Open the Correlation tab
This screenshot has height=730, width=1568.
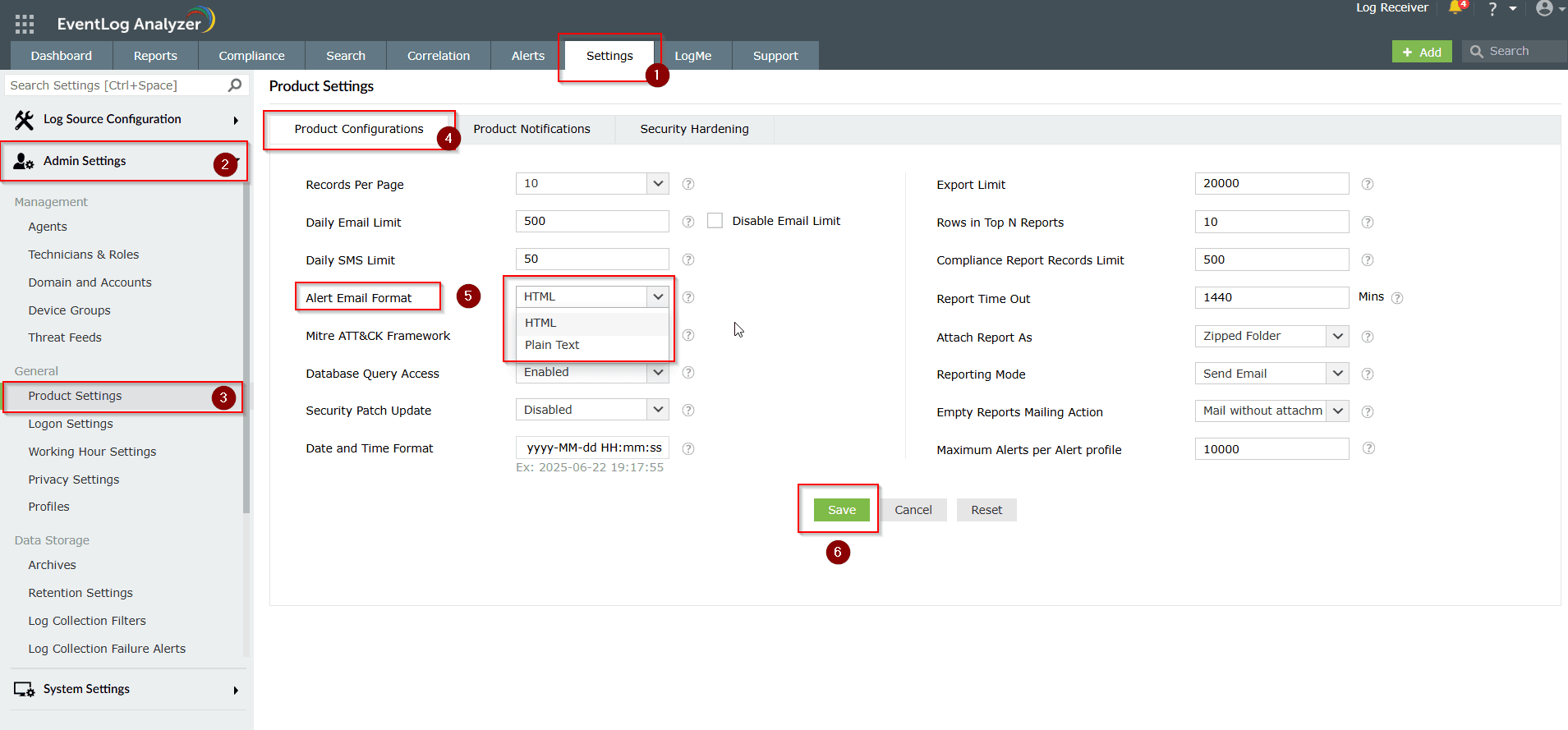click(438, 56)
